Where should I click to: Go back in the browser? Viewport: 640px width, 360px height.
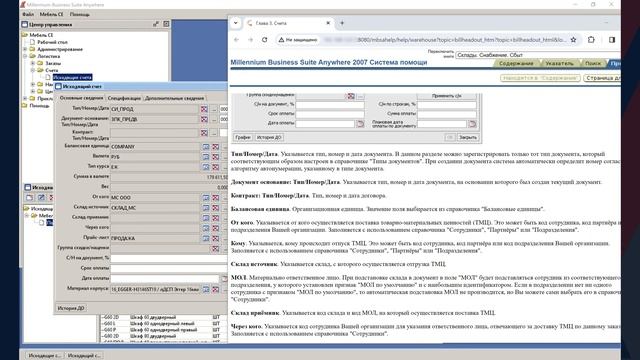[236, 40]
